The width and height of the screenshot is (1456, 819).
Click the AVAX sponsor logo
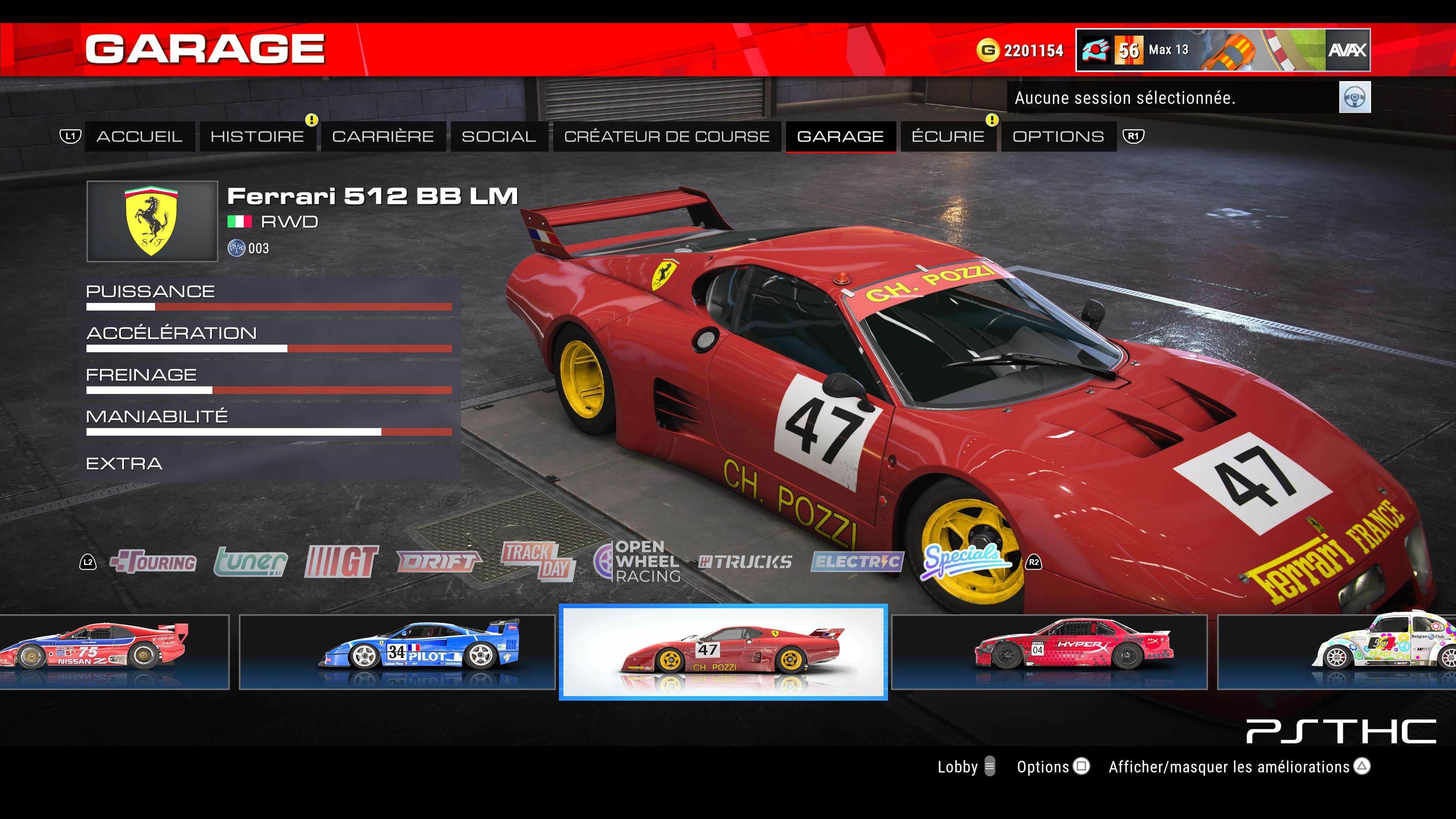[x=1347, y=50]
